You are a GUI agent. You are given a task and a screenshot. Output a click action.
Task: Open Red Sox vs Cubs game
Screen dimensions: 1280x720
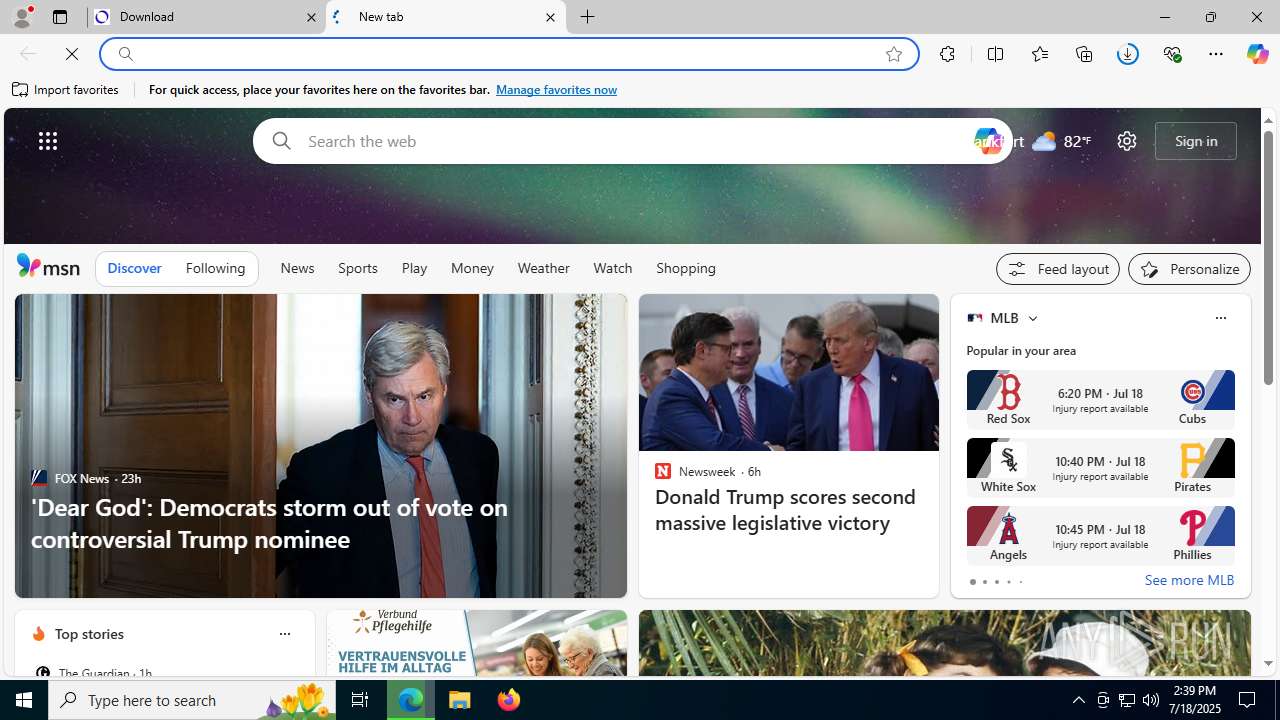click(x=1100, y=400)
